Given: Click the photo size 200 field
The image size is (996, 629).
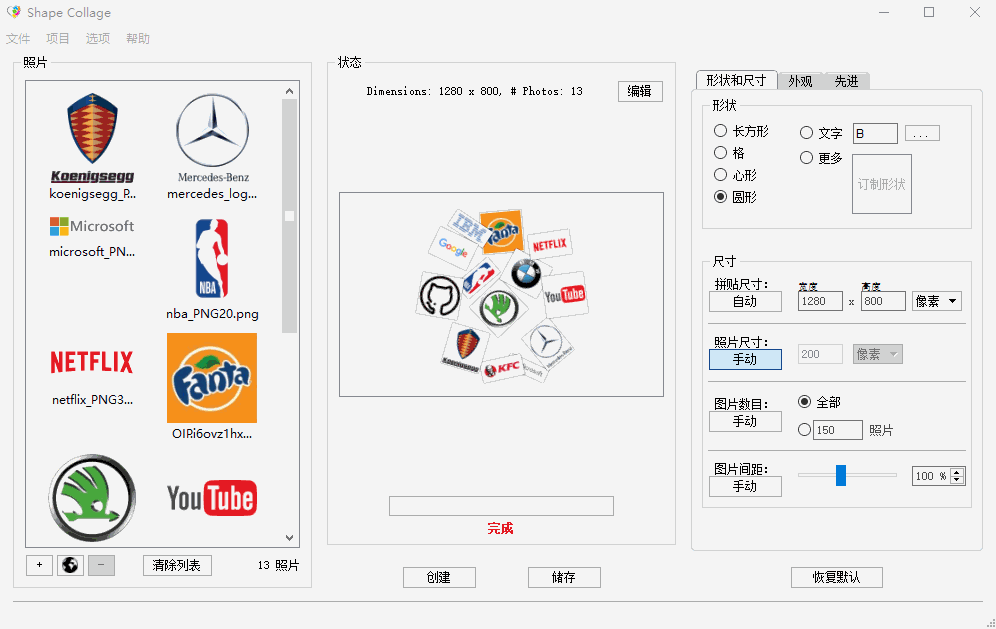Looking at the screenshot, I should [x=820, y=354].
